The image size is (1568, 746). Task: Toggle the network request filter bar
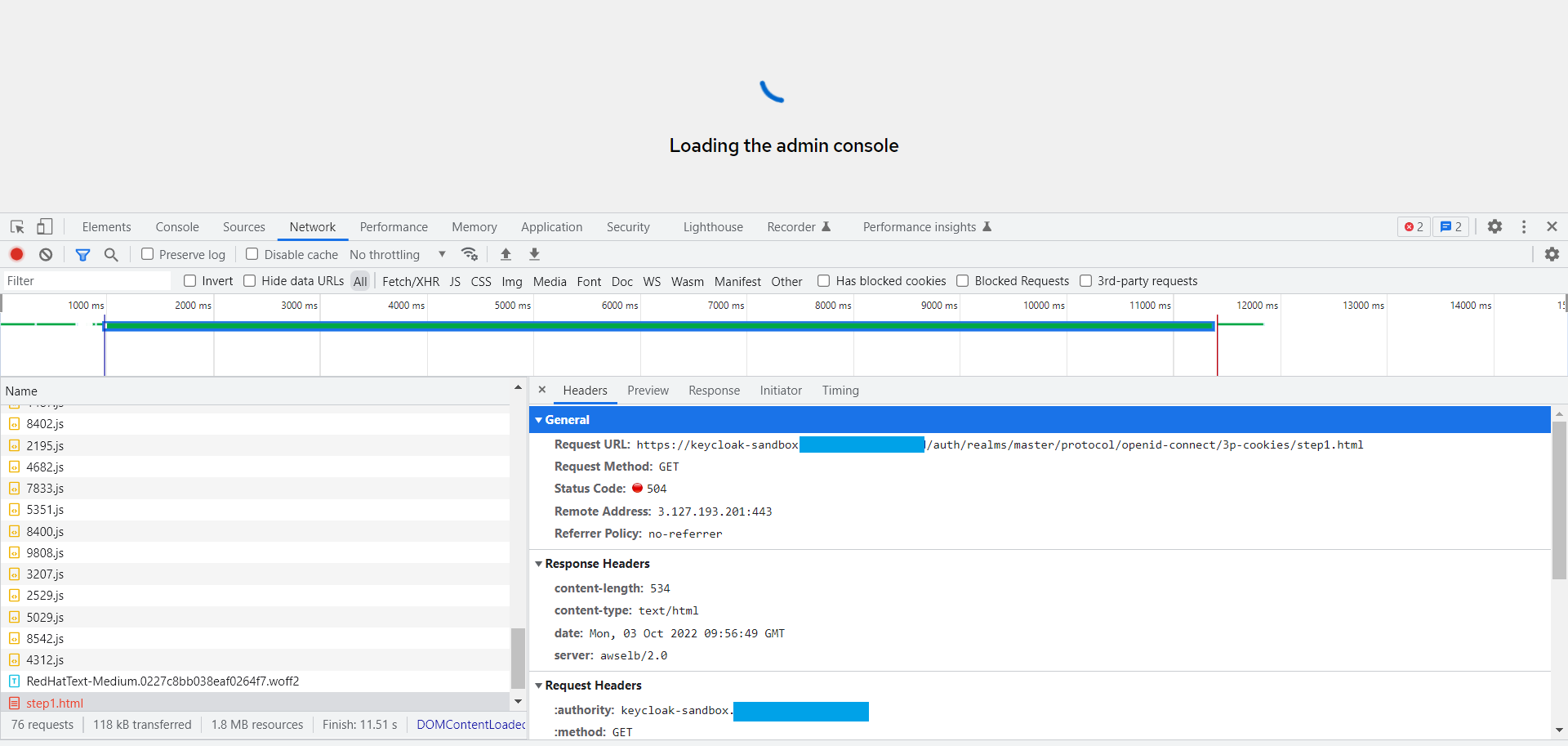coord(82,254)
